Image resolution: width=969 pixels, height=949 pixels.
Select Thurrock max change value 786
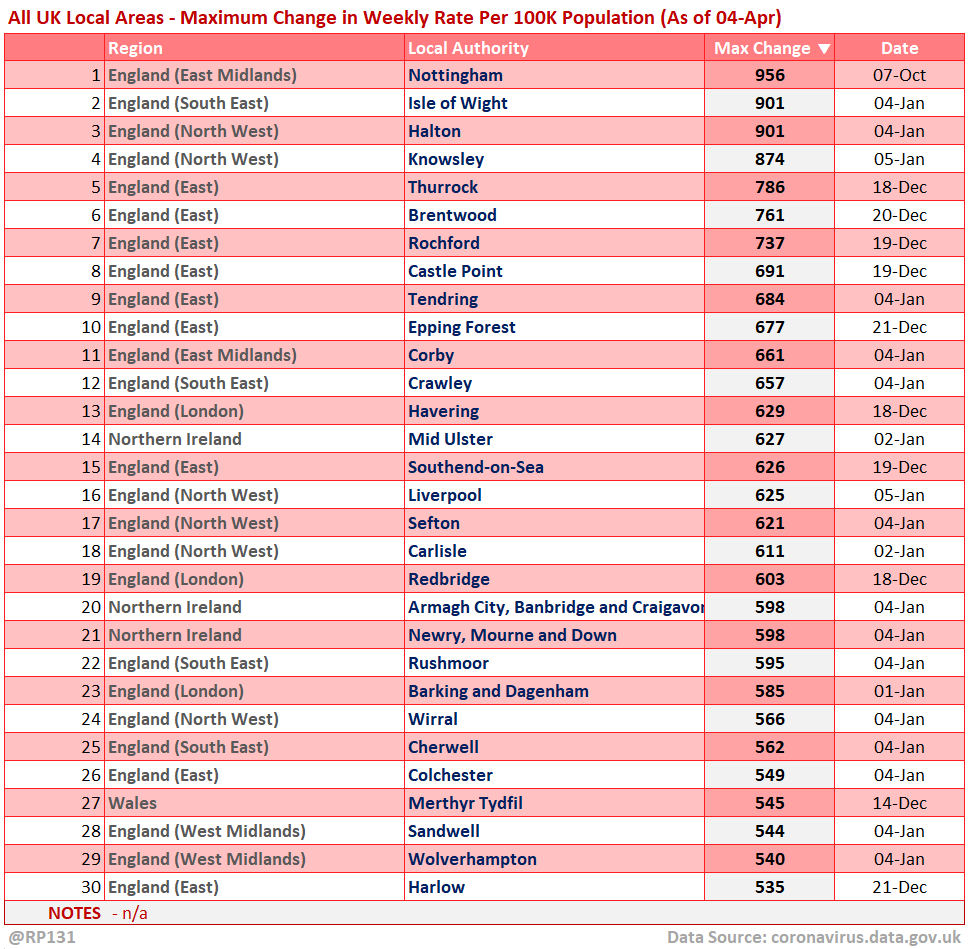770,187
